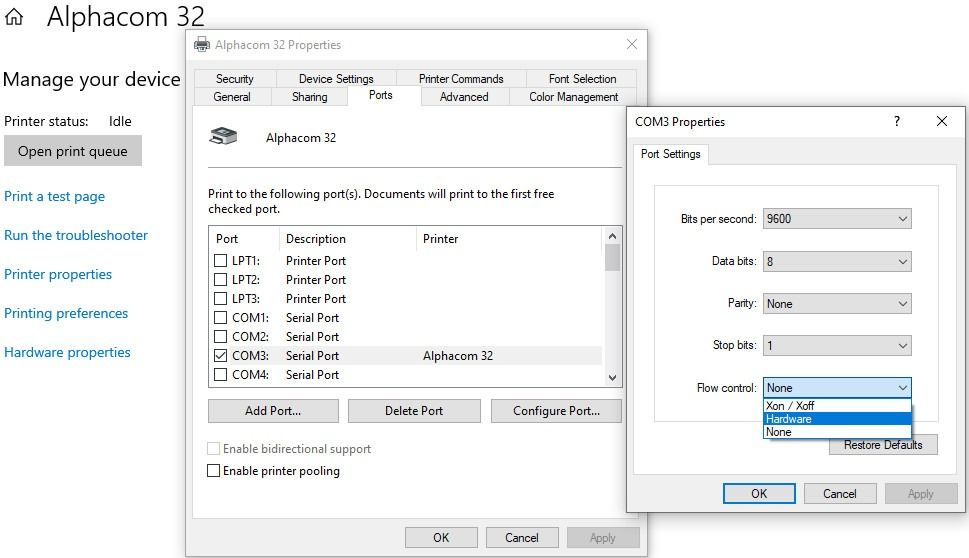The image size is (969, 558).
Task: Select Hardware flow control option
Action: point(837,419)
